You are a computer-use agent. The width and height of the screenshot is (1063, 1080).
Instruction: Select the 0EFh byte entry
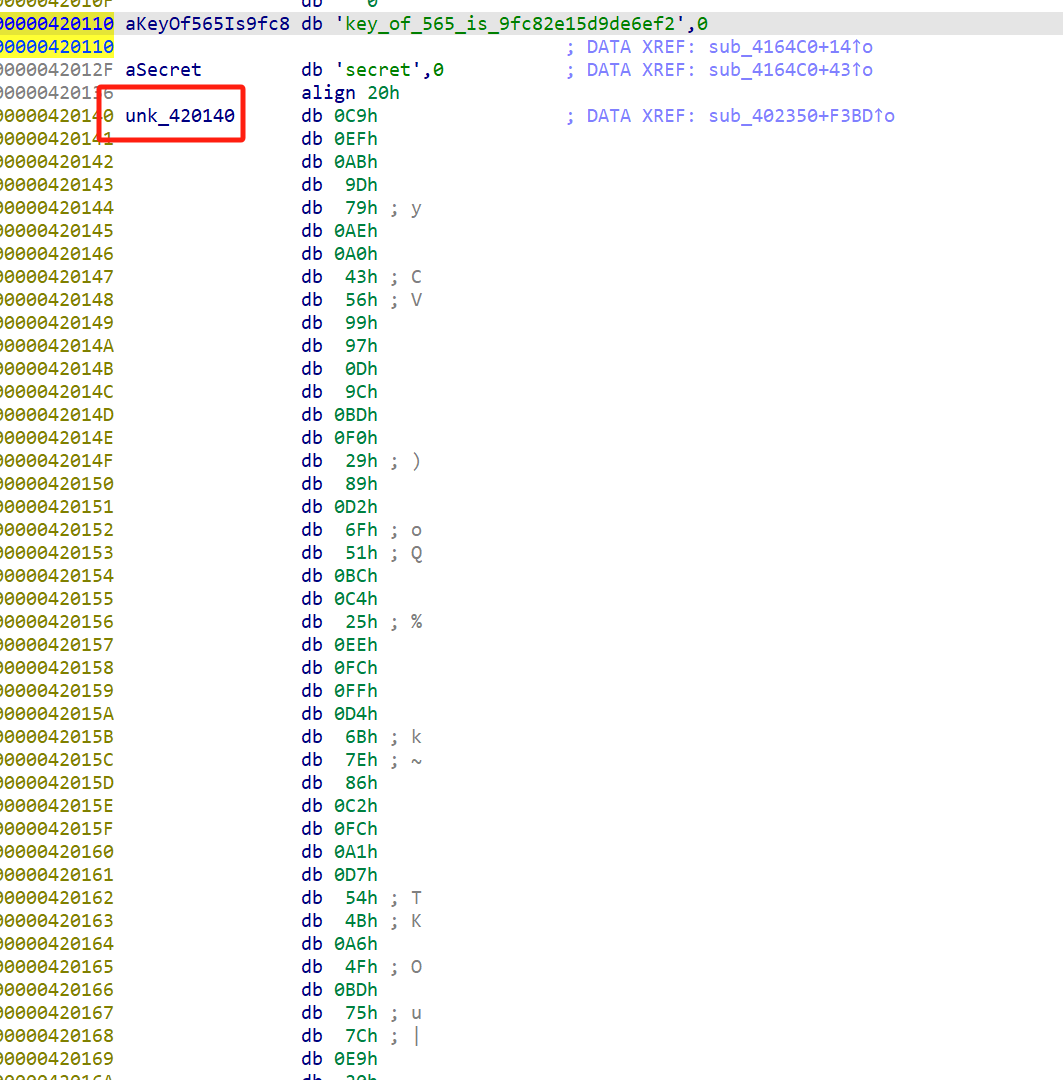(356, 139)
